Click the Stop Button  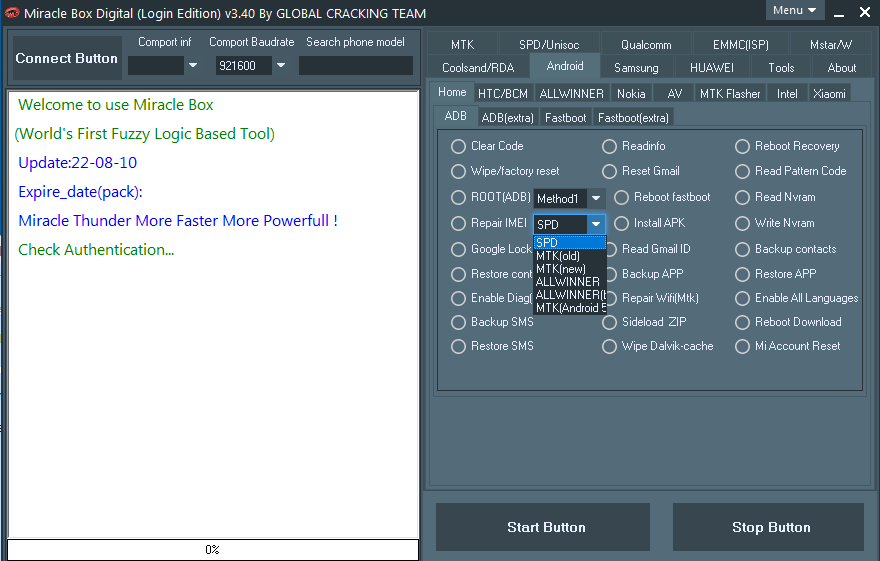(768, 527)
